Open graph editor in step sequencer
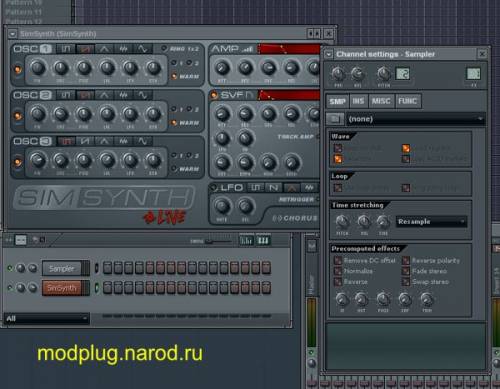The width and height of the screenshot is (500, 389). pyautogui.click(x=246, y=240)
